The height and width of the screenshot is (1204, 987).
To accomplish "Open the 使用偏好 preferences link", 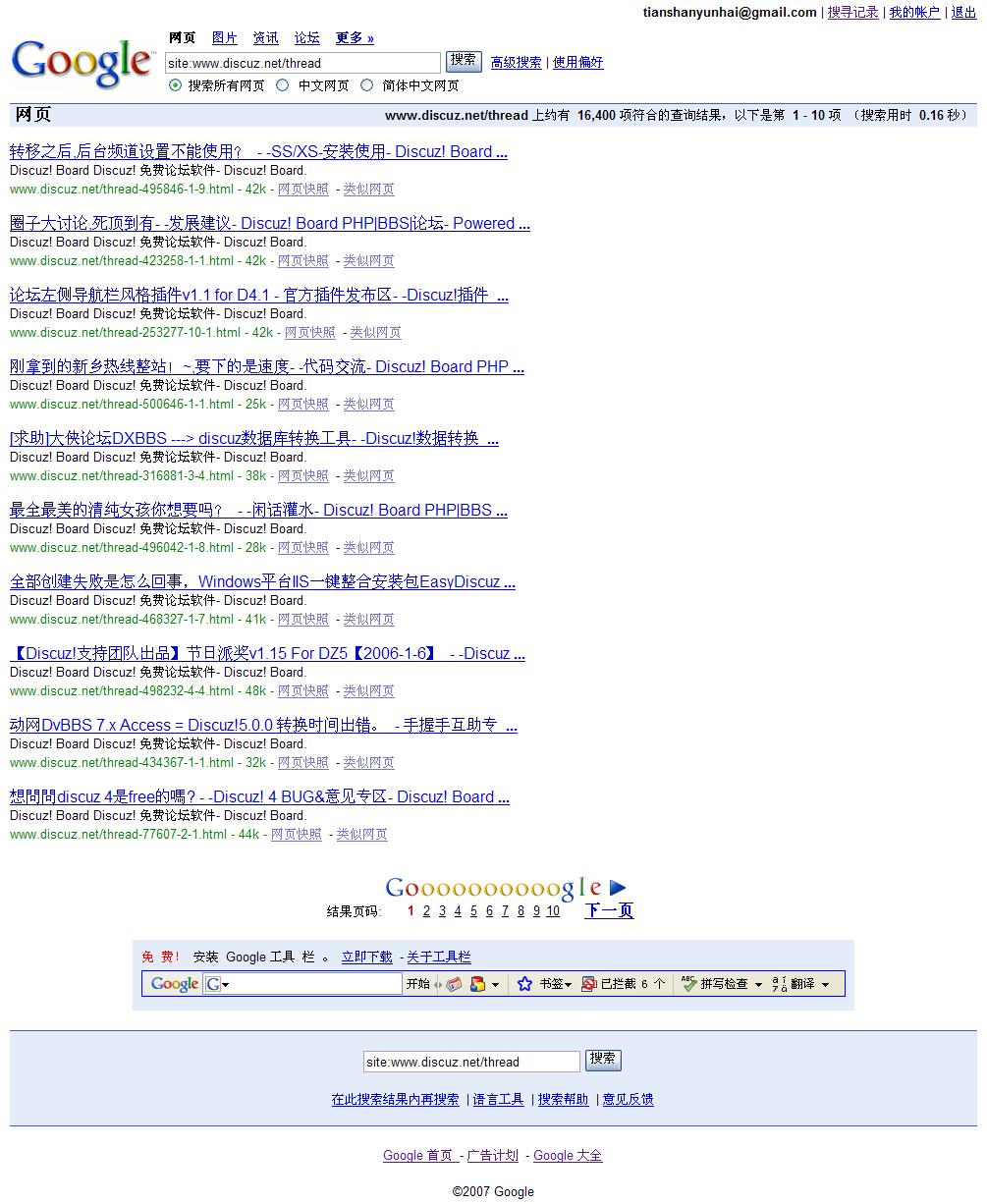I will (578, 62).
